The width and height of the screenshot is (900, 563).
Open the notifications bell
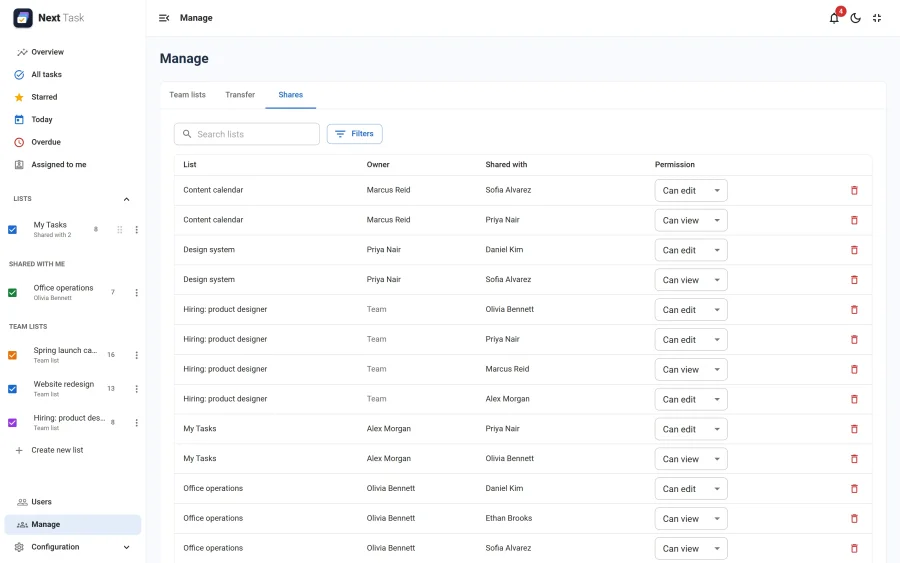(x=834, y=18)
